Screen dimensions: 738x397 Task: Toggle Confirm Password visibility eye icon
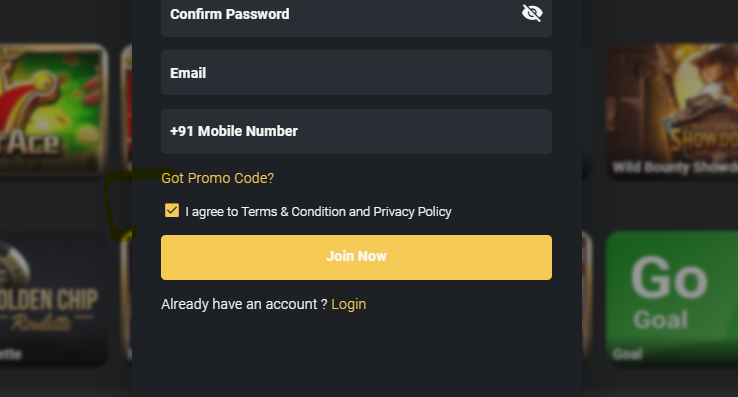click(x=532, y=13)
